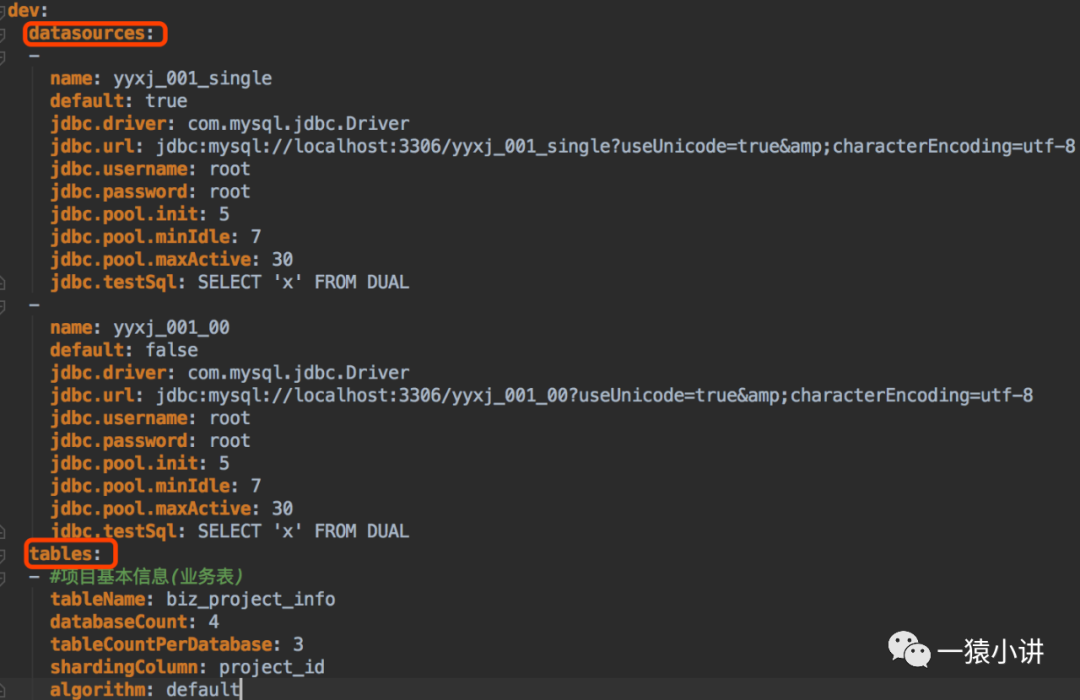This screenshot has height=700, width=1080.
Task: Click the jdbc.url containing 'yyxj_001_00?useUnicode'
Action: 541,395
